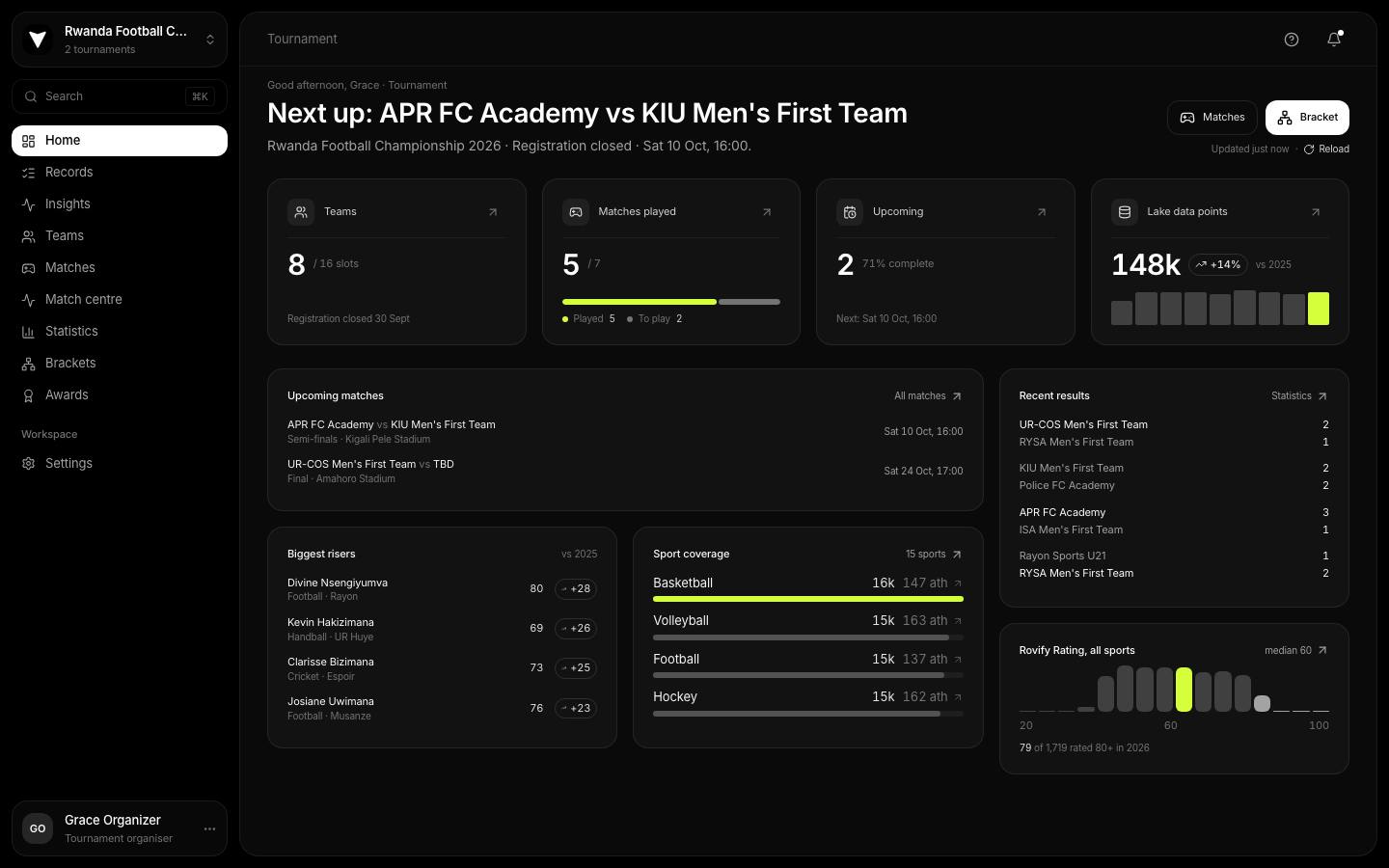Select Divine Nsengiyumva in Biggest risers
The image size is (1389, 868).
(442, 589)
